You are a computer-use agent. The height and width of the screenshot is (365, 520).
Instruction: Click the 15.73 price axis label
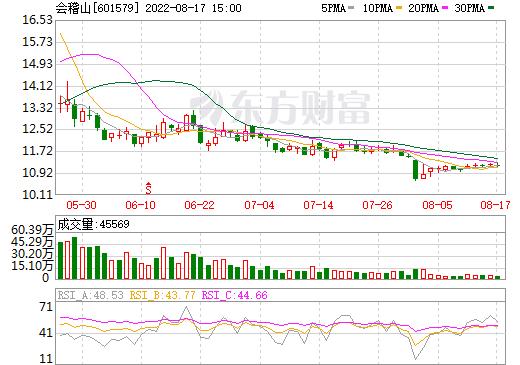click(x=37, y=42)
